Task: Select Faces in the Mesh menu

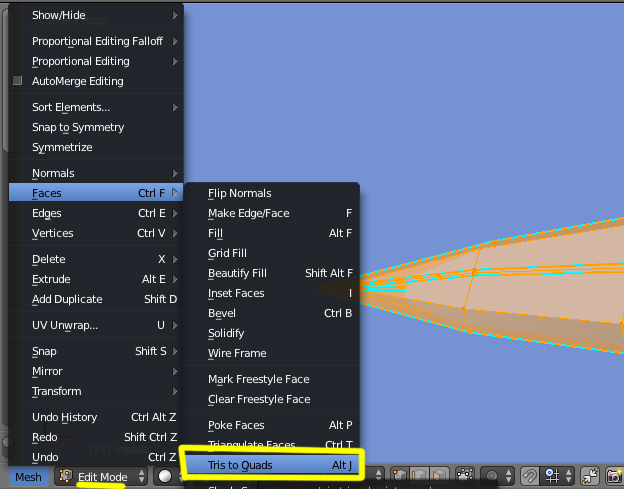Action: point(96,193)
